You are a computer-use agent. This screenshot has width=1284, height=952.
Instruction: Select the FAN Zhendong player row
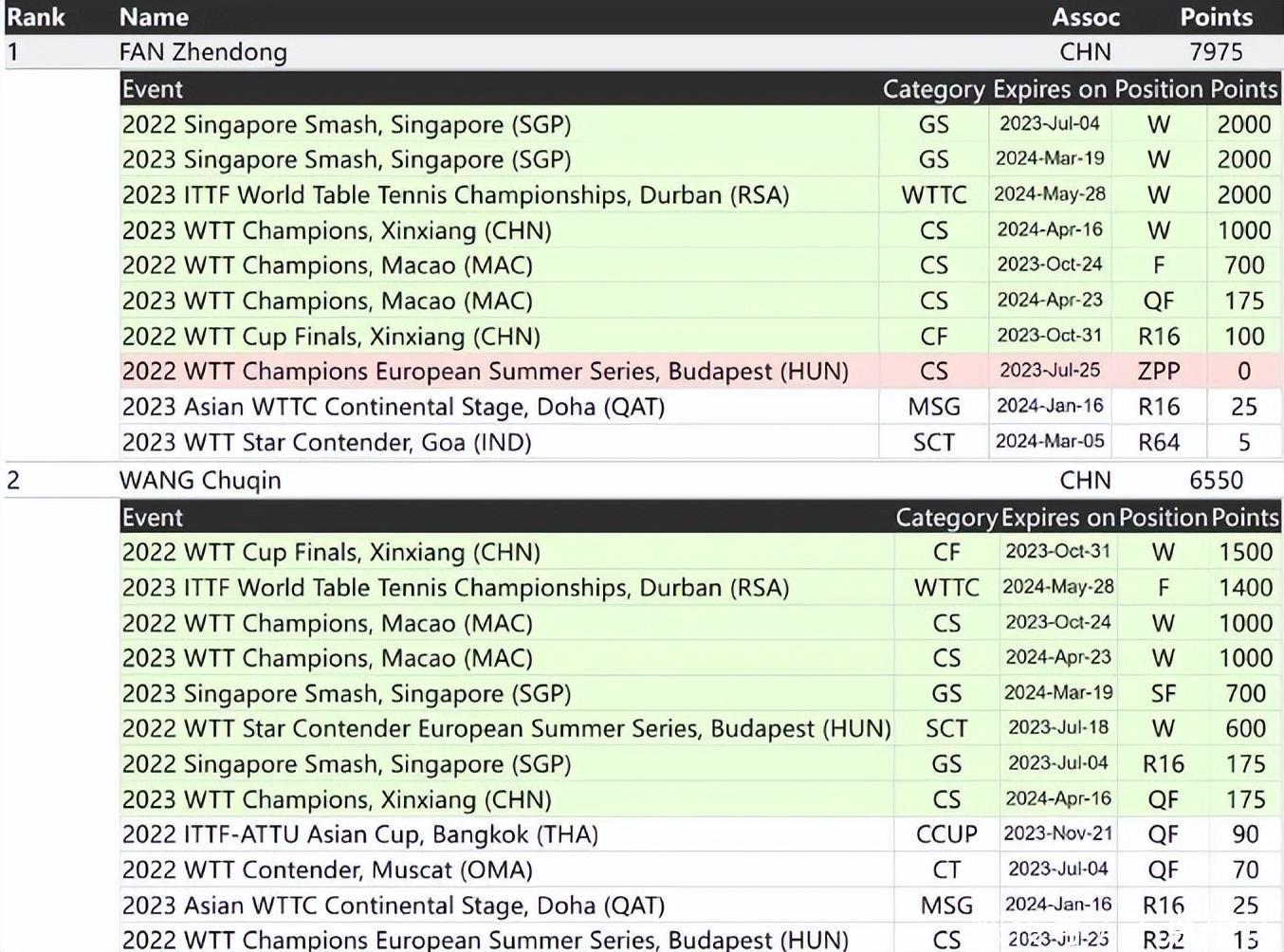point(203,52)
